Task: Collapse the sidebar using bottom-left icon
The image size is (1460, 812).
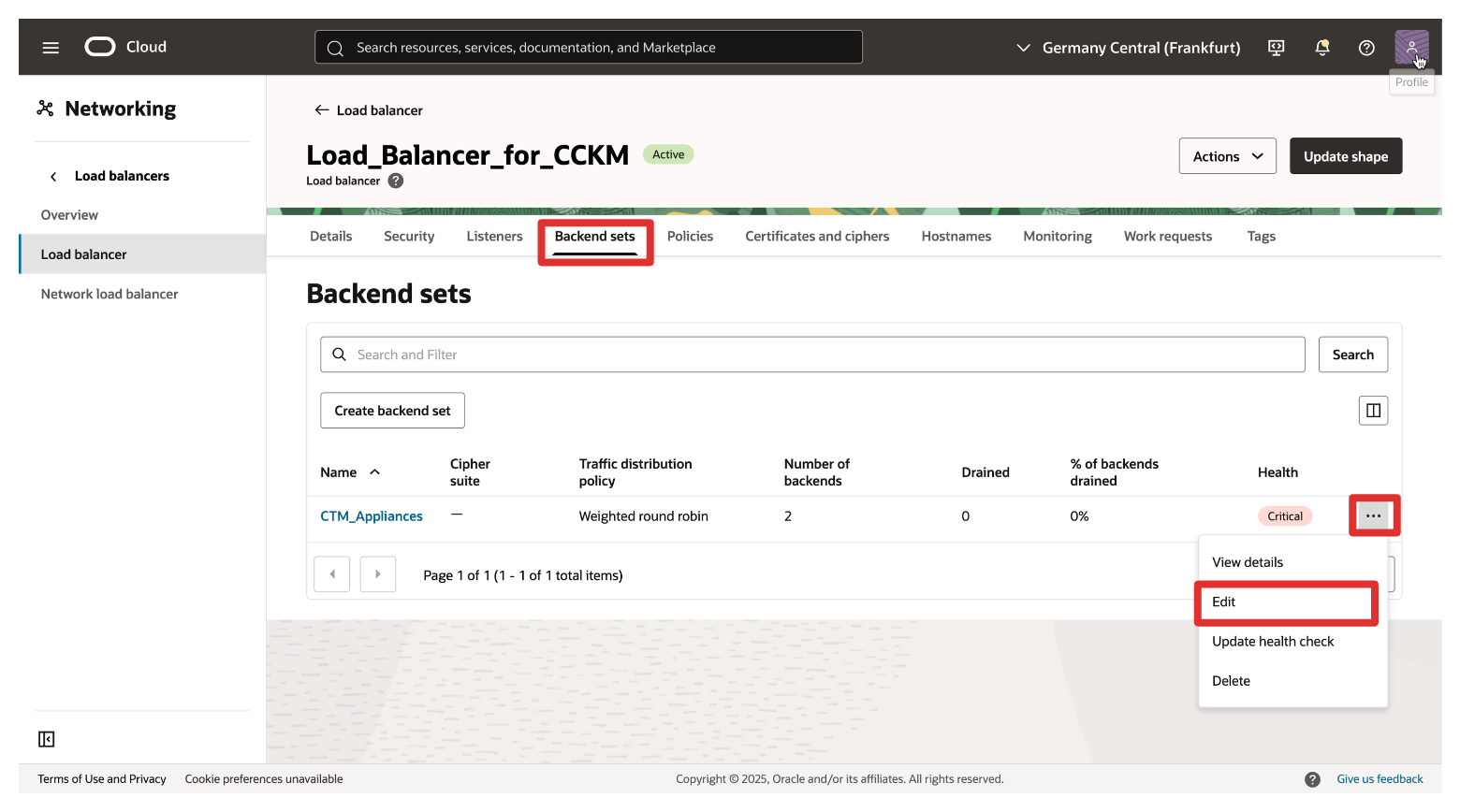Action: (x=47, y=739)
